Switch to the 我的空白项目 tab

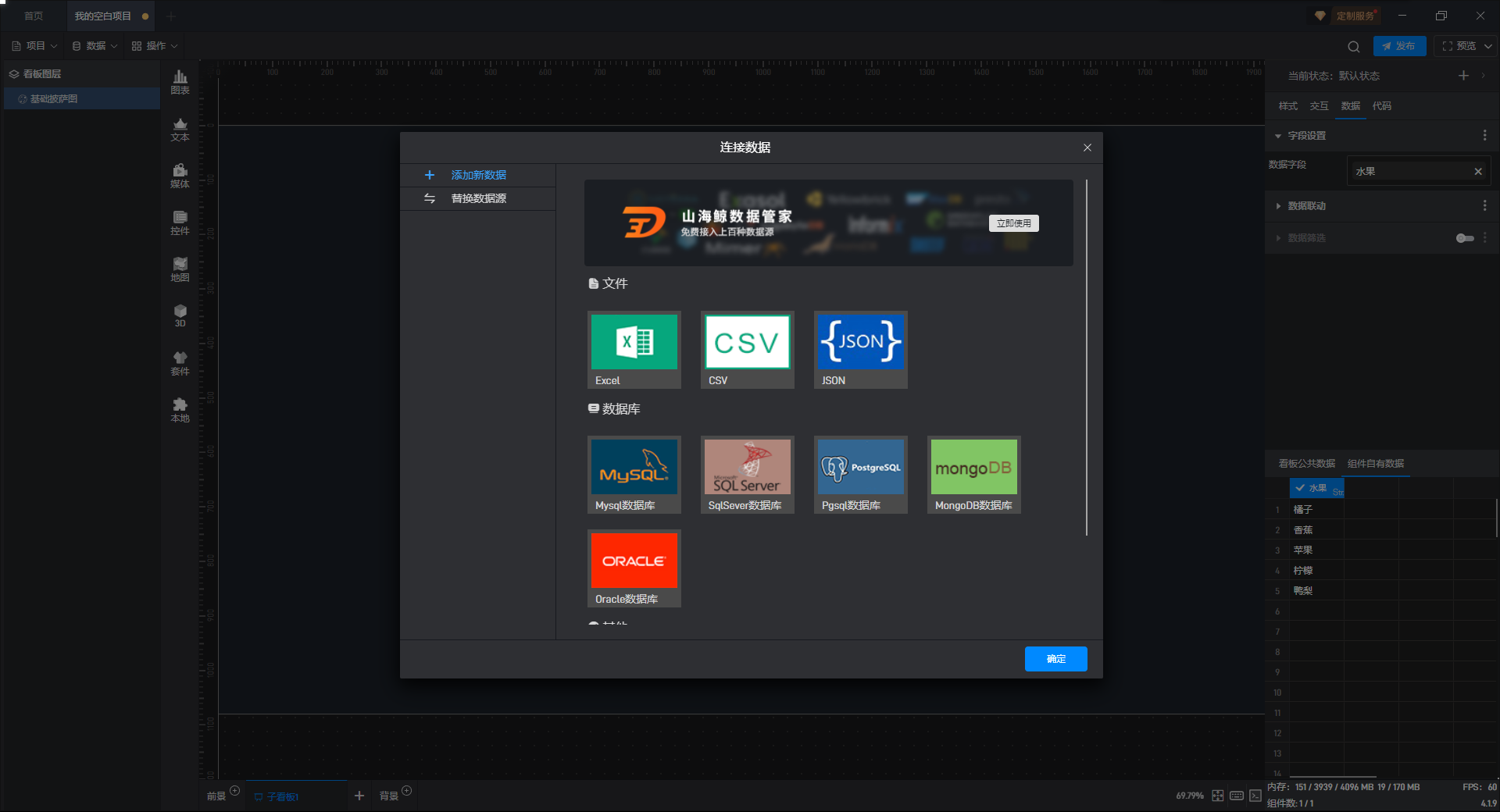(x=111, y=16)
